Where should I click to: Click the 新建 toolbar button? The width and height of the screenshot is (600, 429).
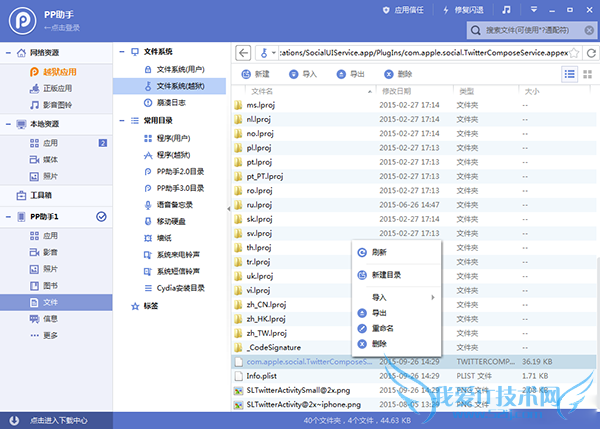click(x=256, y=74)
